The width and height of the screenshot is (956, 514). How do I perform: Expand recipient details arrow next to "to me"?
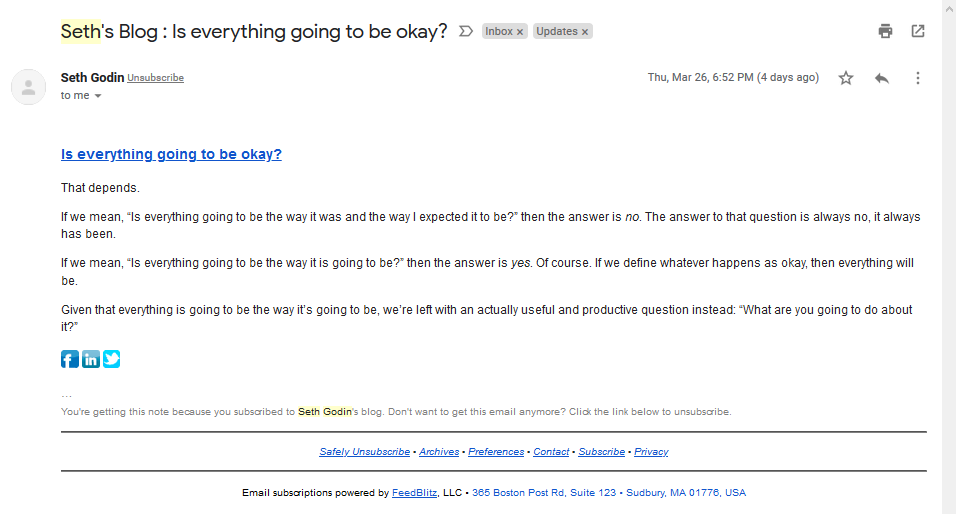click(98, 96)
